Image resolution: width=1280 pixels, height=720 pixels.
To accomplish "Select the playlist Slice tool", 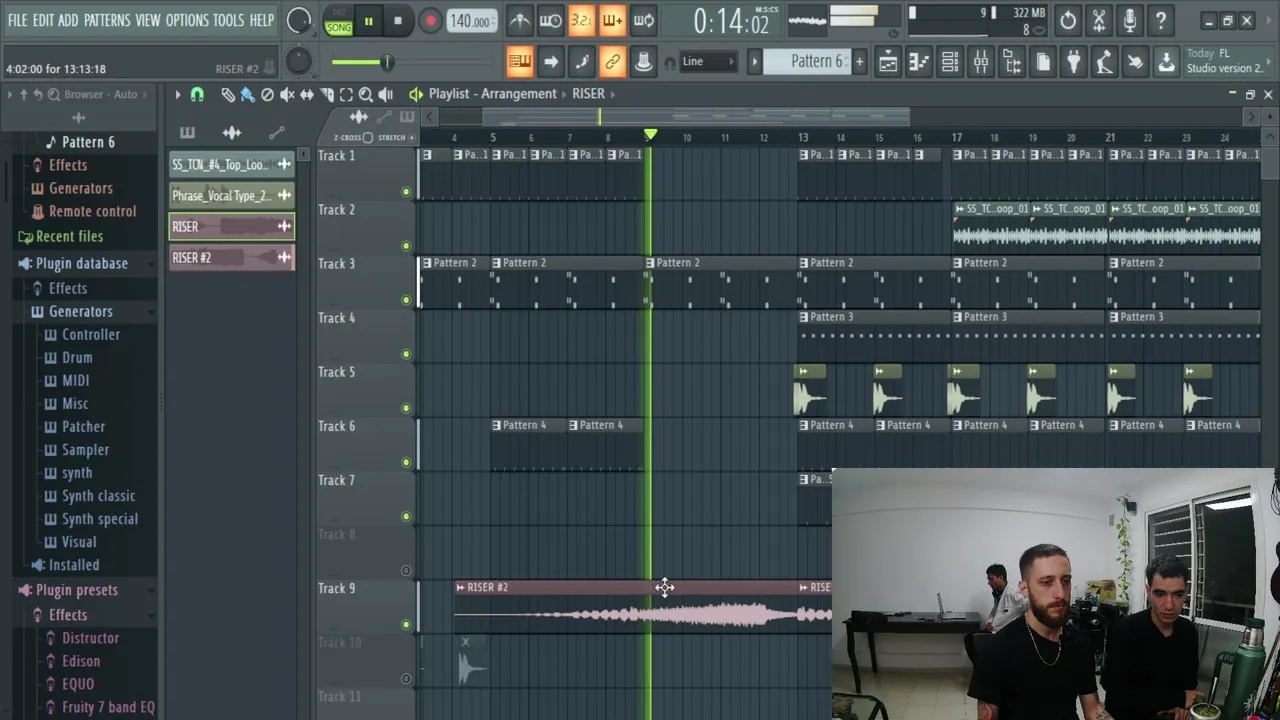I will pyautogui.click(x=326, y=94).
